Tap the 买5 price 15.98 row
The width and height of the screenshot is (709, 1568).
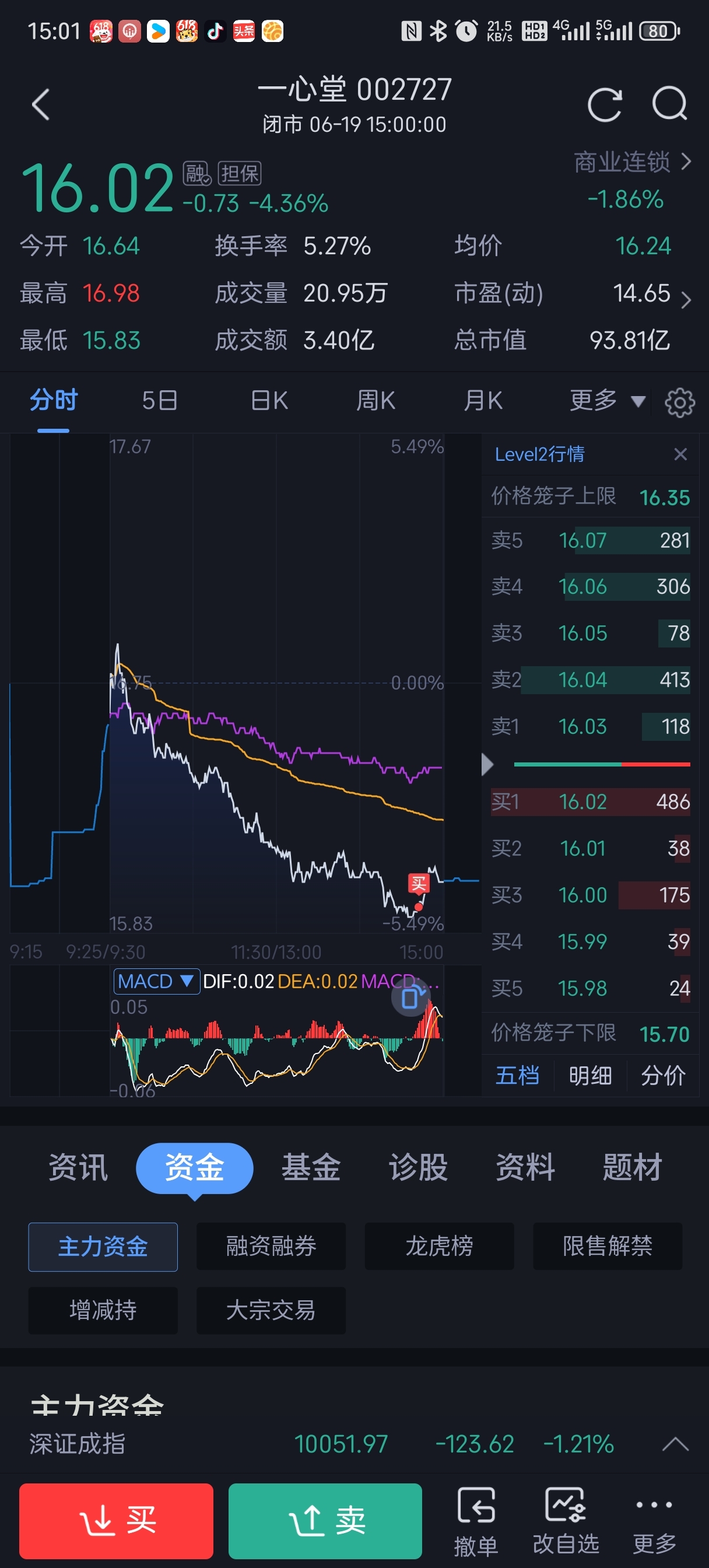tap(590, 989)
